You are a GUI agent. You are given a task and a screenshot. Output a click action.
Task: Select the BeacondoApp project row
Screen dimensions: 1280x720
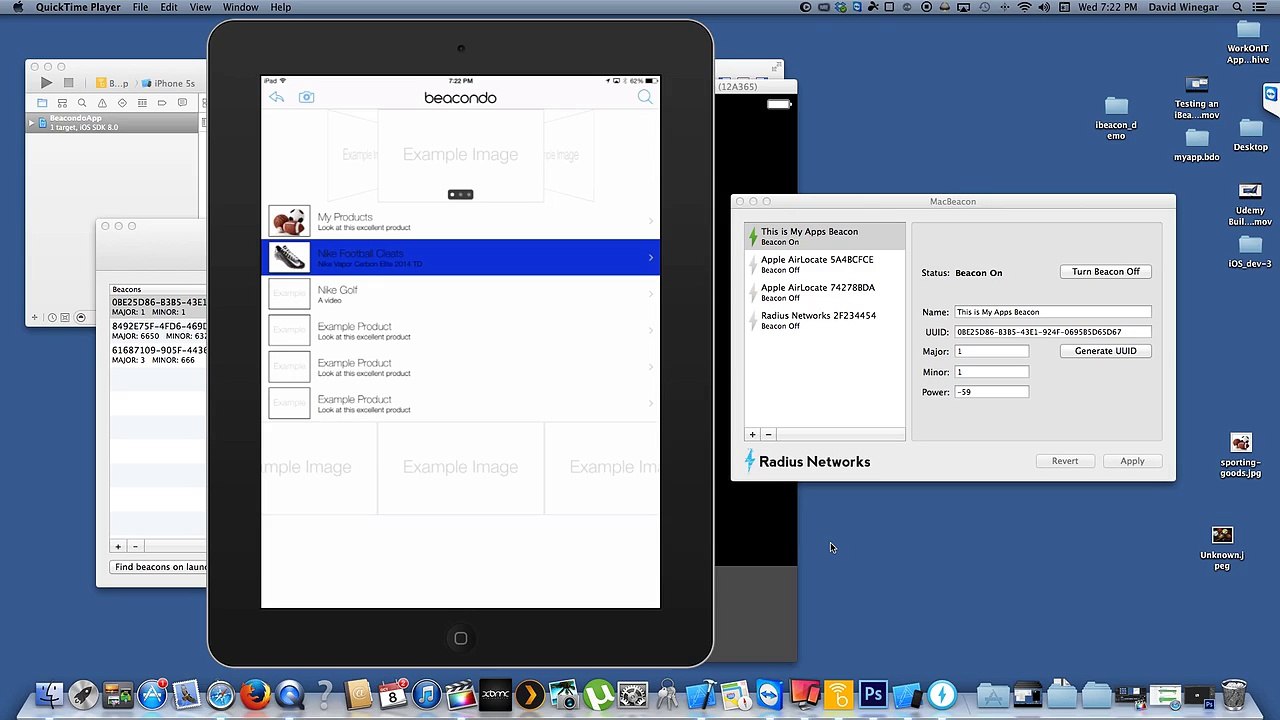(x=112, y=123)
